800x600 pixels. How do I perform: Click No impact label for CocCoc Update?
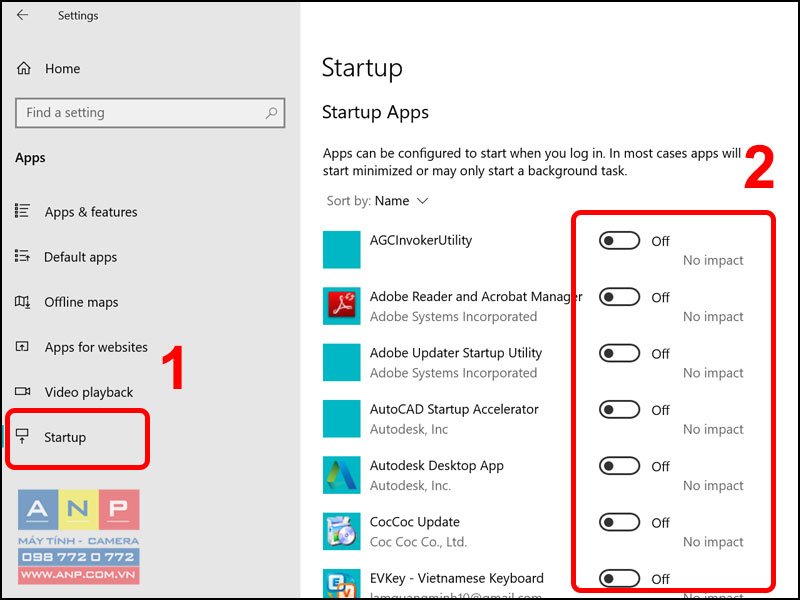tap(713, 542)
